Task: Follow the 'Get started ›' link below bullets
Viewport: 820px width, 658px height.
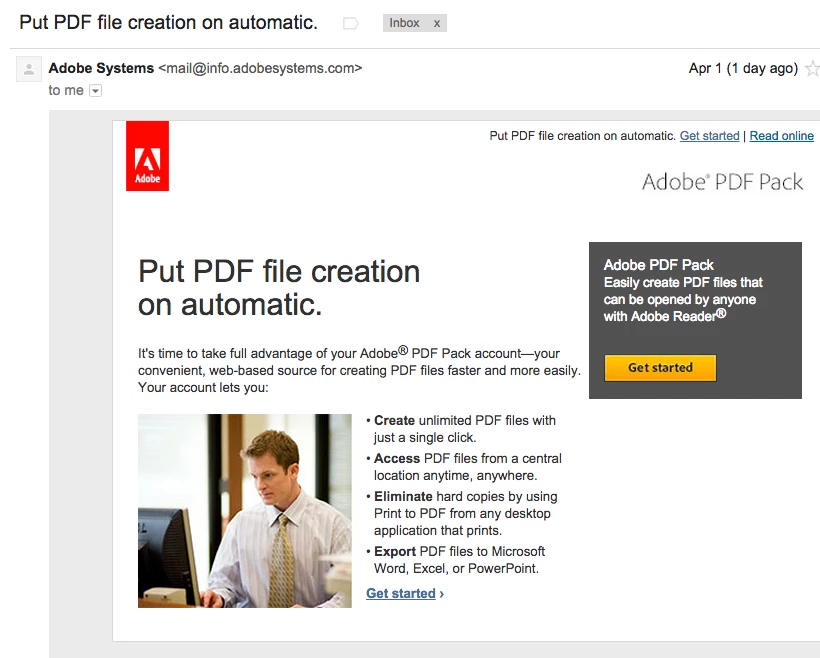Action: pos(405,594)
